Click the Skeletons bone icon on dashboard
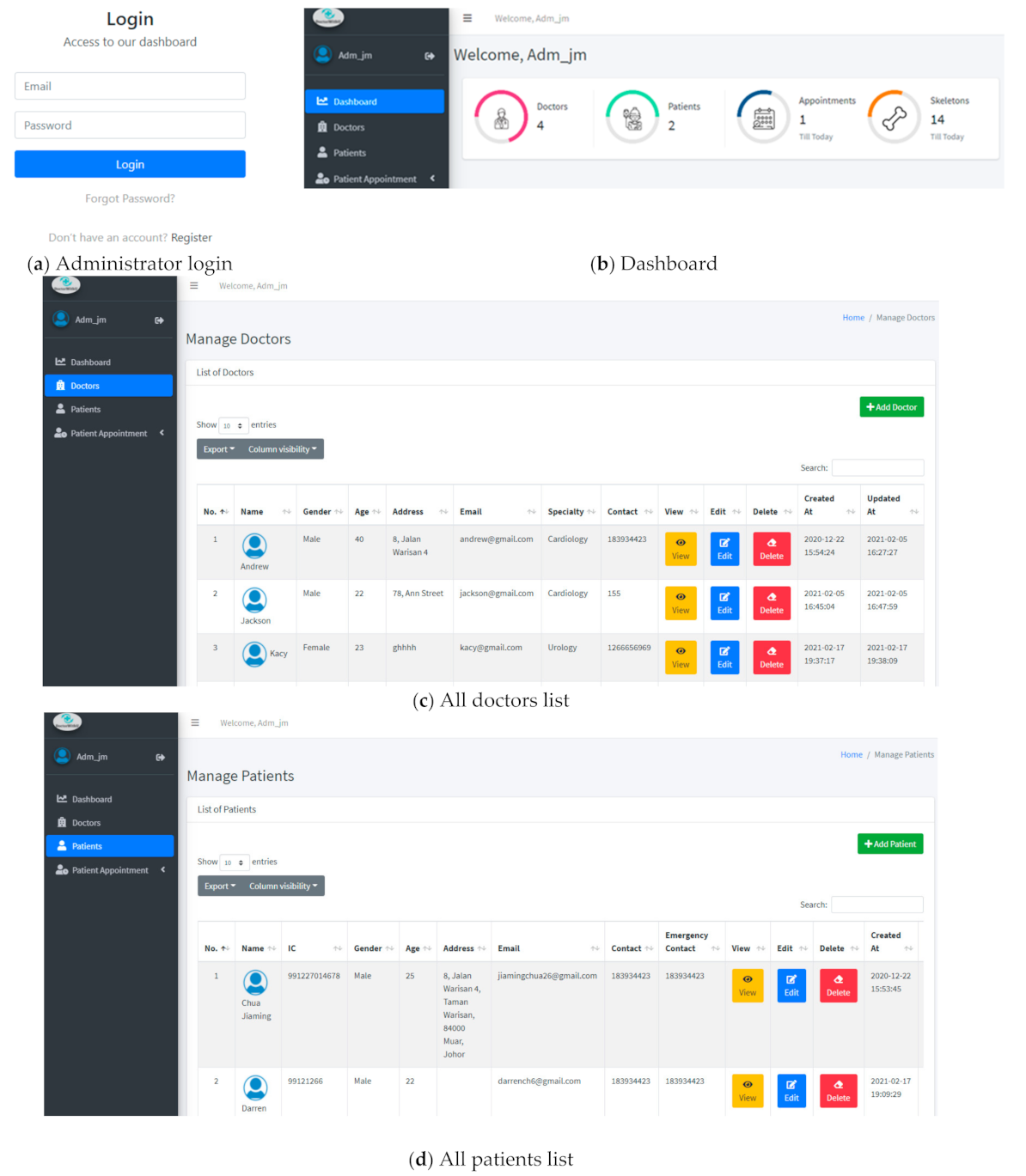Viewport: 1026px width, 1176px height. (x=894, y=117)
